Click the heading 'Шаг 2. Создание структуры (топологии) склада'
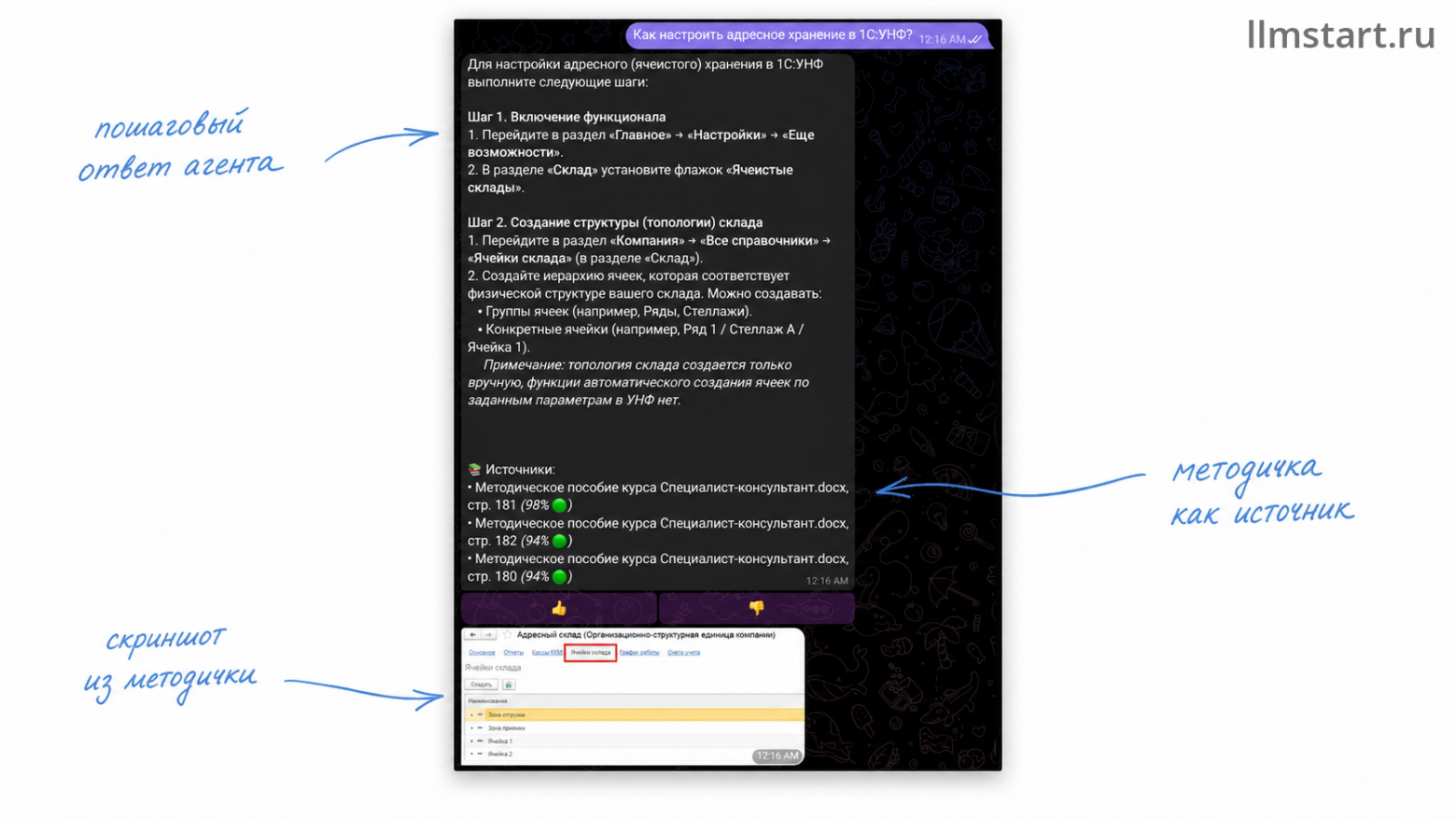 pyautogui.click(x=615, y=222)
